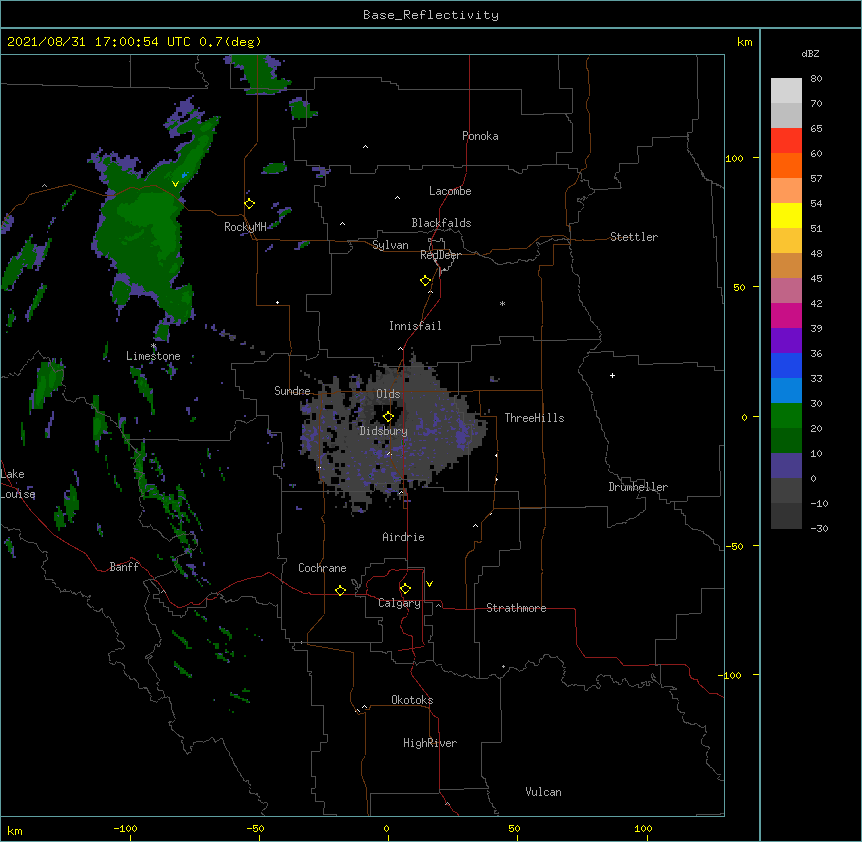Select the Airdrie label

coord(404,537)
